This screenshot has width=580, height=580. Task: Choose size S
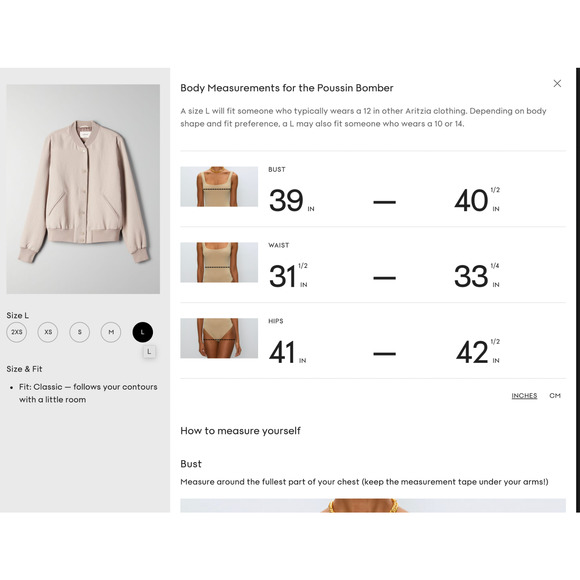80,332
